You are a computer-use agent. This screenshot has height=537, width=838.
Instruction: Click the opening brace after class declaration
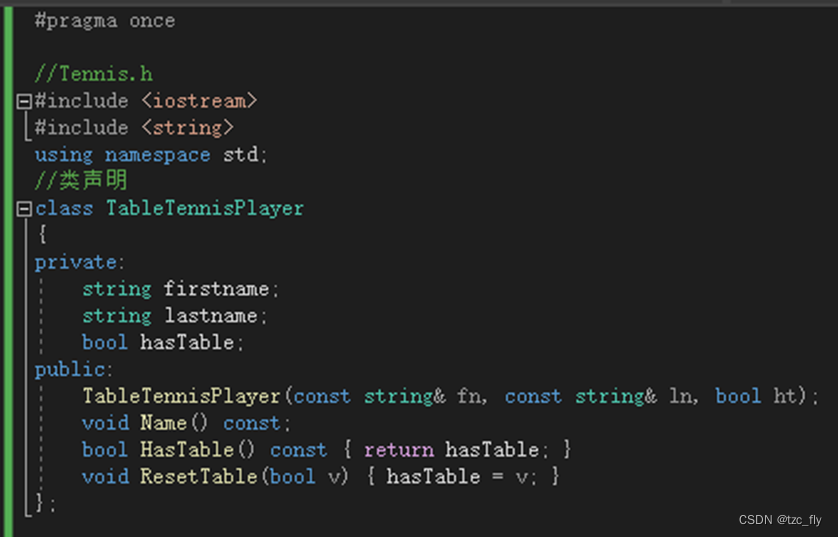coord(42,235)
